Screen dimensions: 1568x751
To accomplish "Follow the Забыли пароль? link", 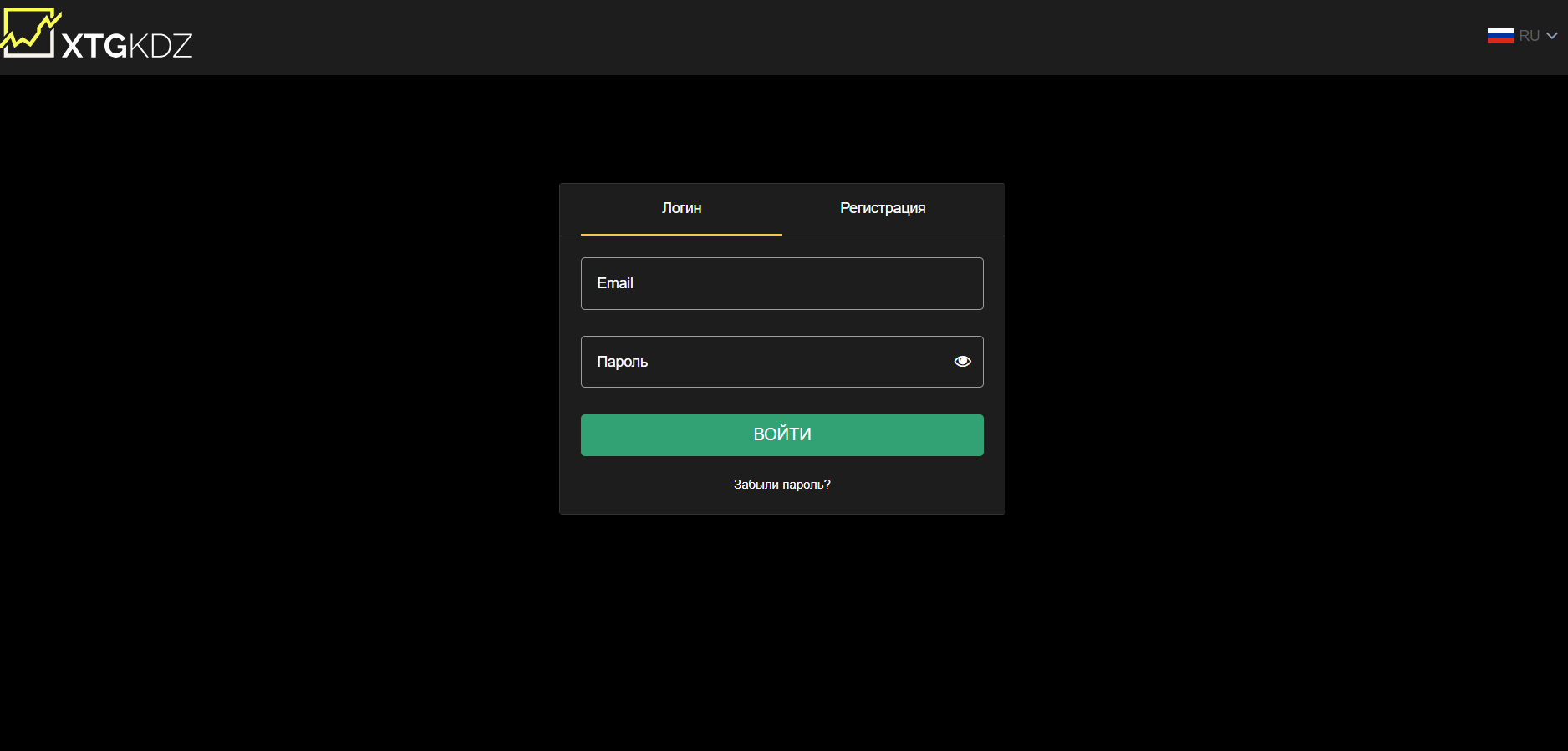I will [781, 485].
